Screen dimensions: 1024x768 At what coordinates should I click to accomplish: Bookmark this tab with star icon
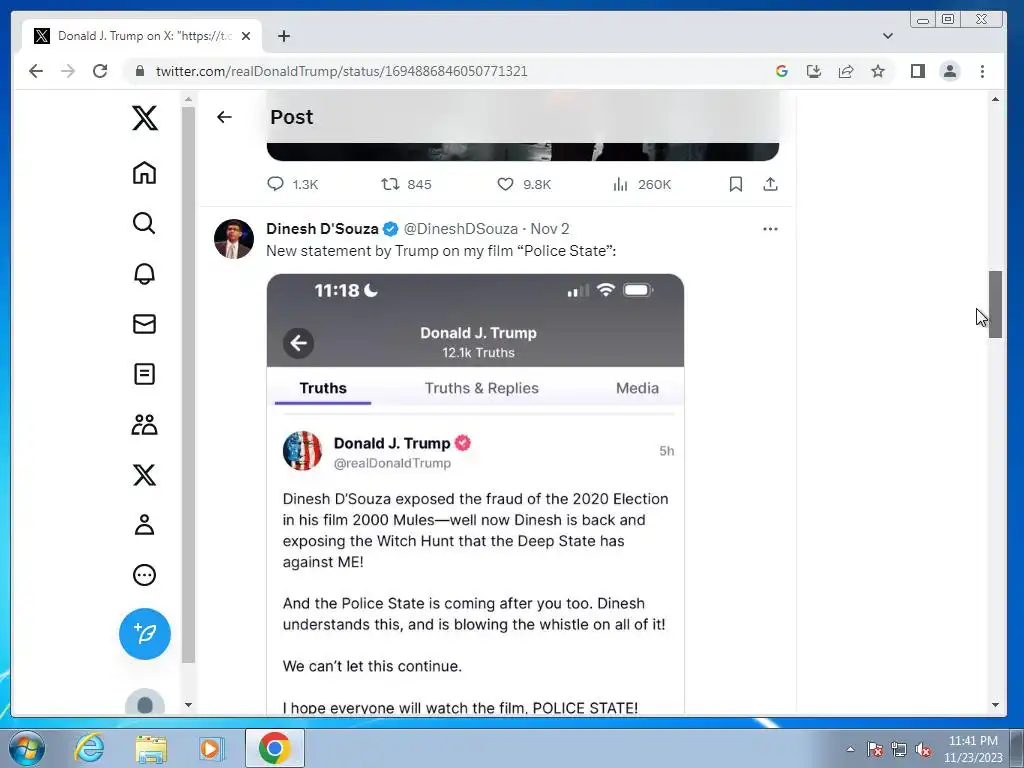point(878,71)
